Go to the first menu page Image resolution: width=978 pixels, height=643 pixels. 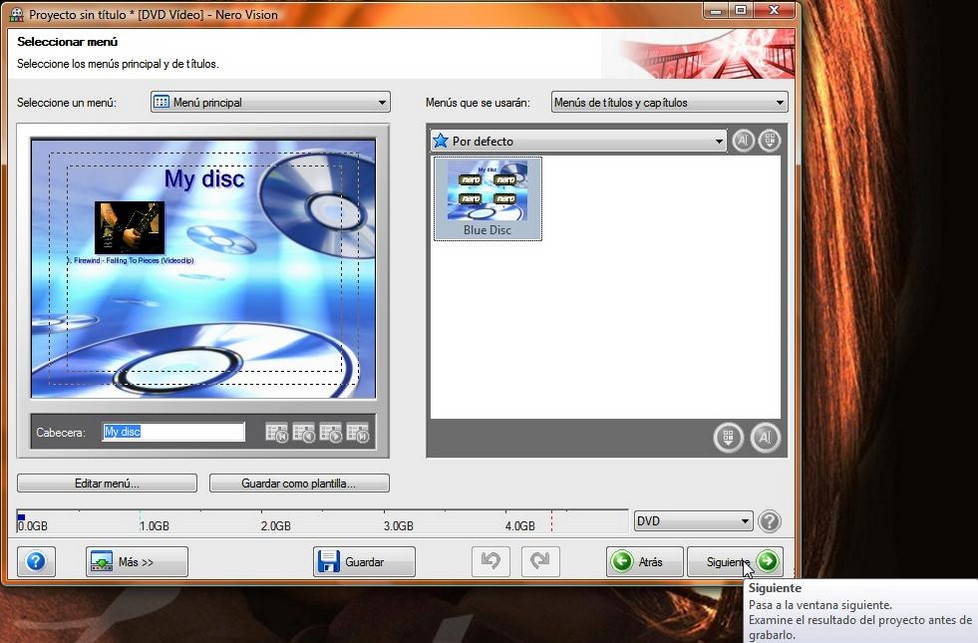(277, 432)
